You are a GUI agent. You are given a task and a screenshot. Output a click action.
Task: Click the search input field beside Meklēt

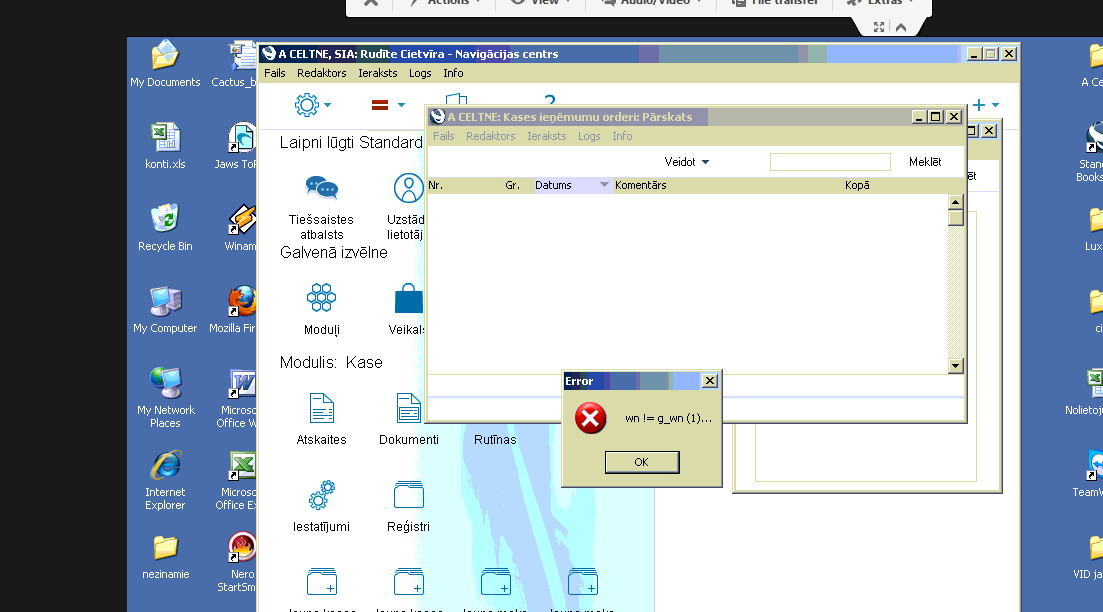click(830, 162)
